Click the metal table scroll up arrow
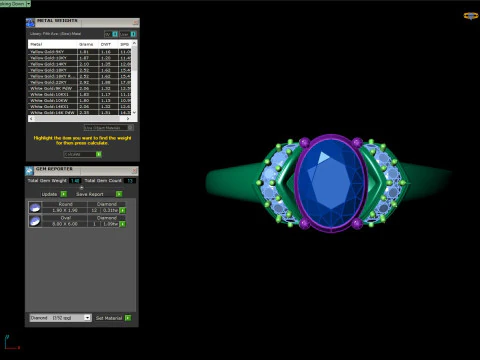480x360 pixels. (x=134, y=43)
